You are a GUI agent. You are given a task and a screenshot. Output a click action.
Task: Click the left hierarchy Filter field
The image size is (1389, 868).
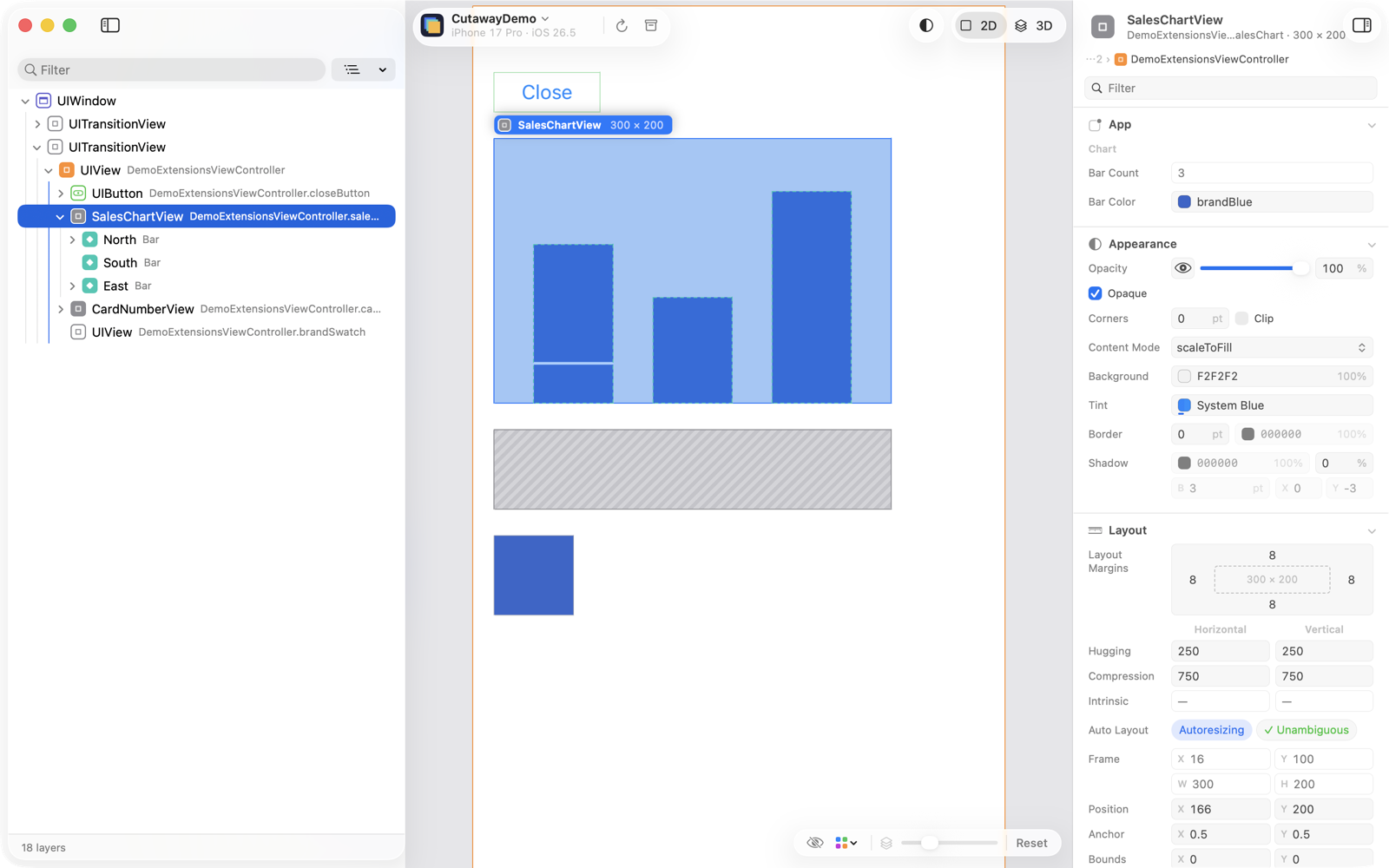coord(171,69)
